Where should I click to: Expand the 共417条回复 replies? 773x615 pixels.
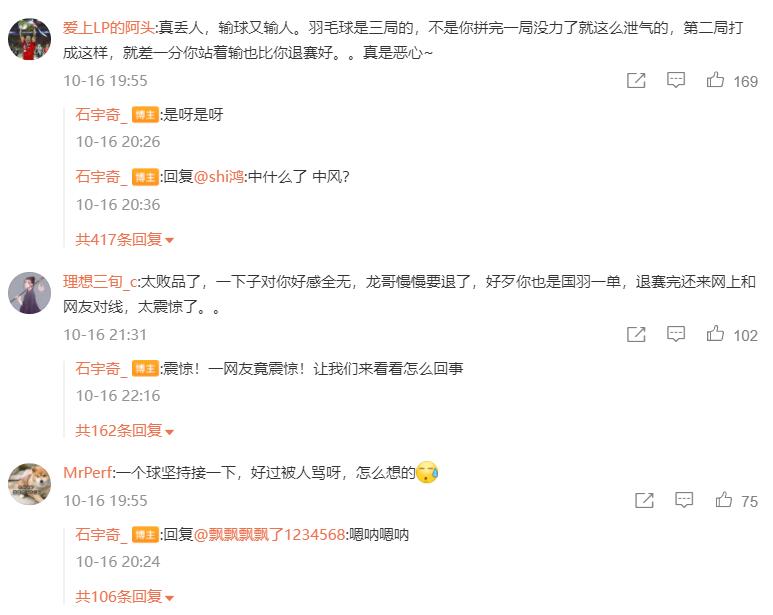coord(124,239)
